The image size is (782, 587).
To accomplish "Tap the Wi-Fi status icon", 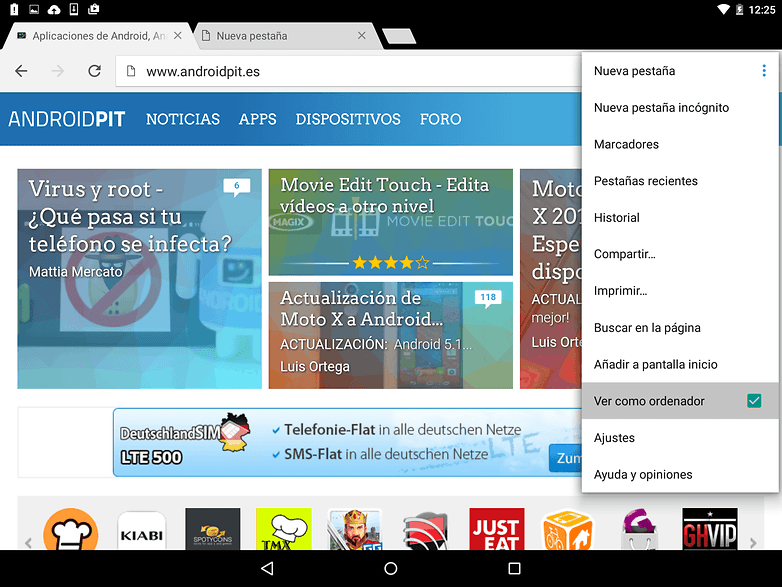I will (723, 9).
